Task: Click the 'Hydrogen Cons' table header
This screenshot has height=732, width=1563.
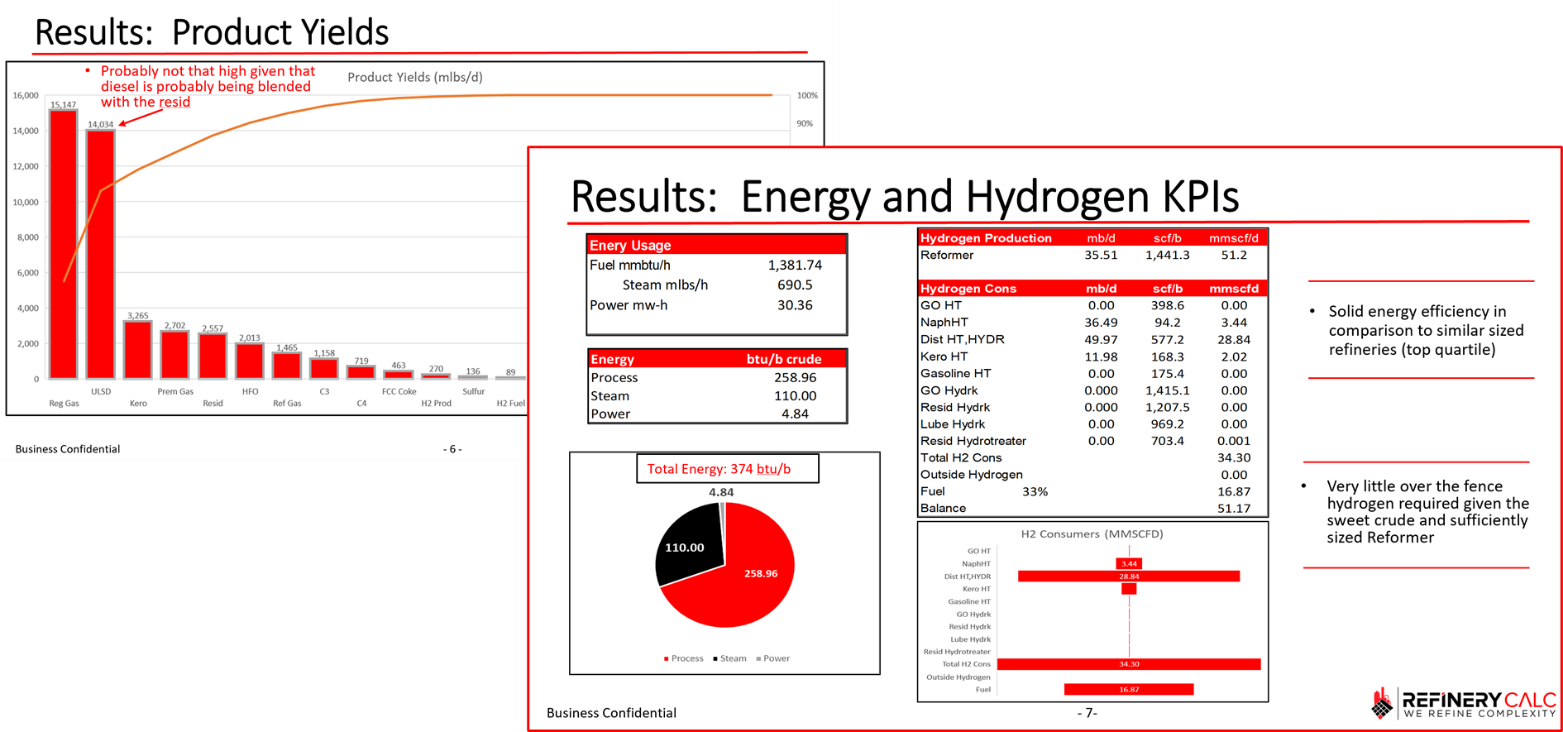Action: pyautogui.click(x=968, y=289)
